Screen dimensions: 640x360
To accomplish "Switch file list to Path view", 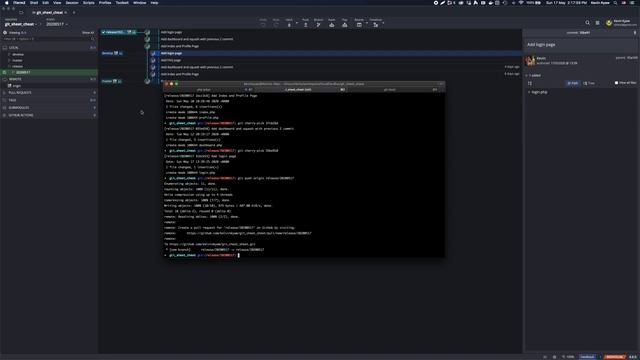I will coord(573,83).
